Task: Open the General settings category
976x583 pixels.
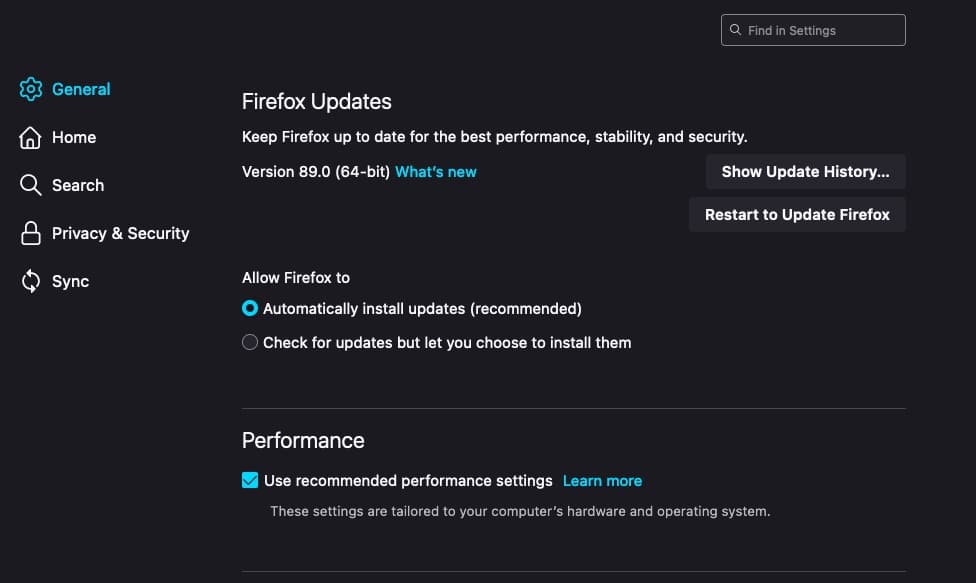Action: [x=81, y=89]
